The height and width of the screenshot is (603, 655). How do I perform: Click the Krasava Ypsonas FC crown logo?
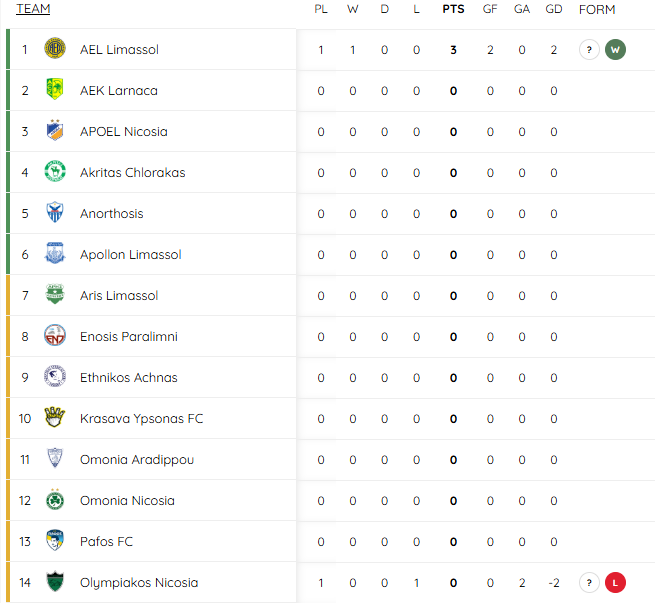55,417
